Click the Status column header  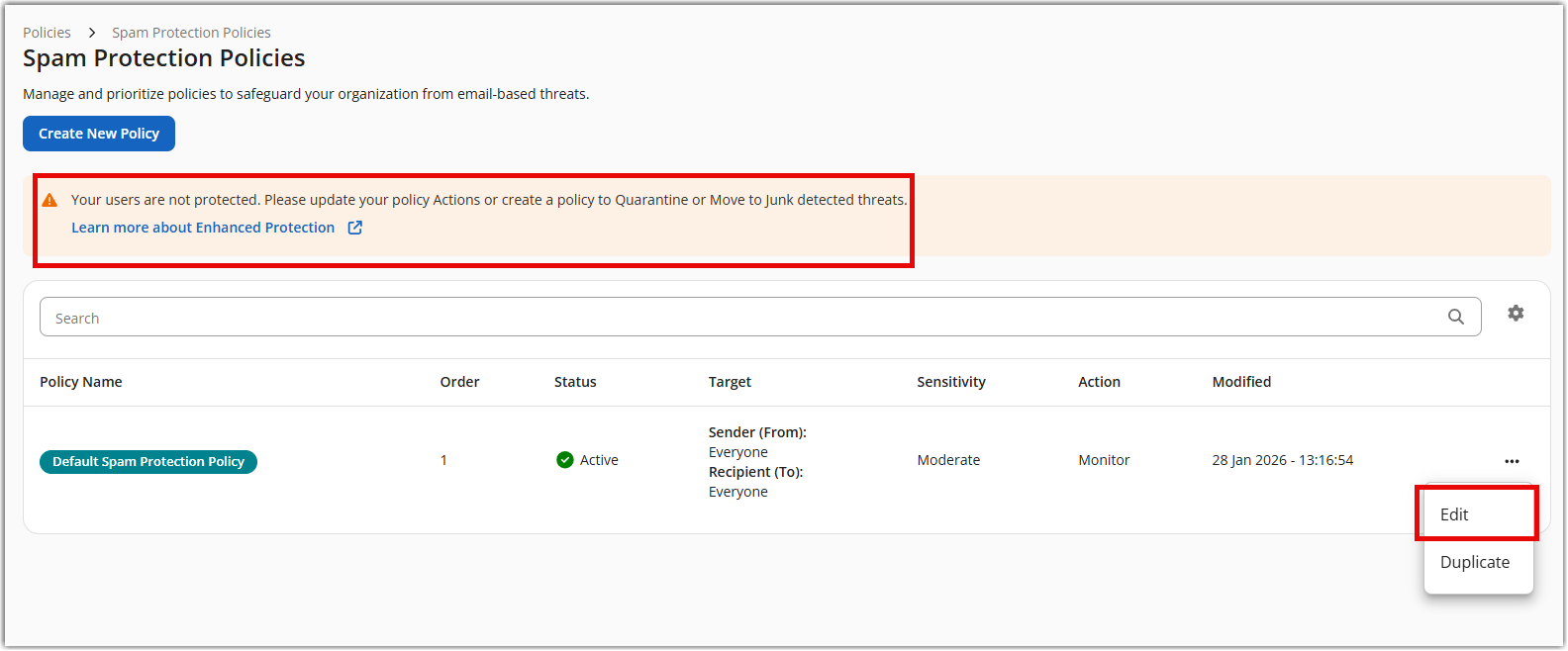(575, 382)
